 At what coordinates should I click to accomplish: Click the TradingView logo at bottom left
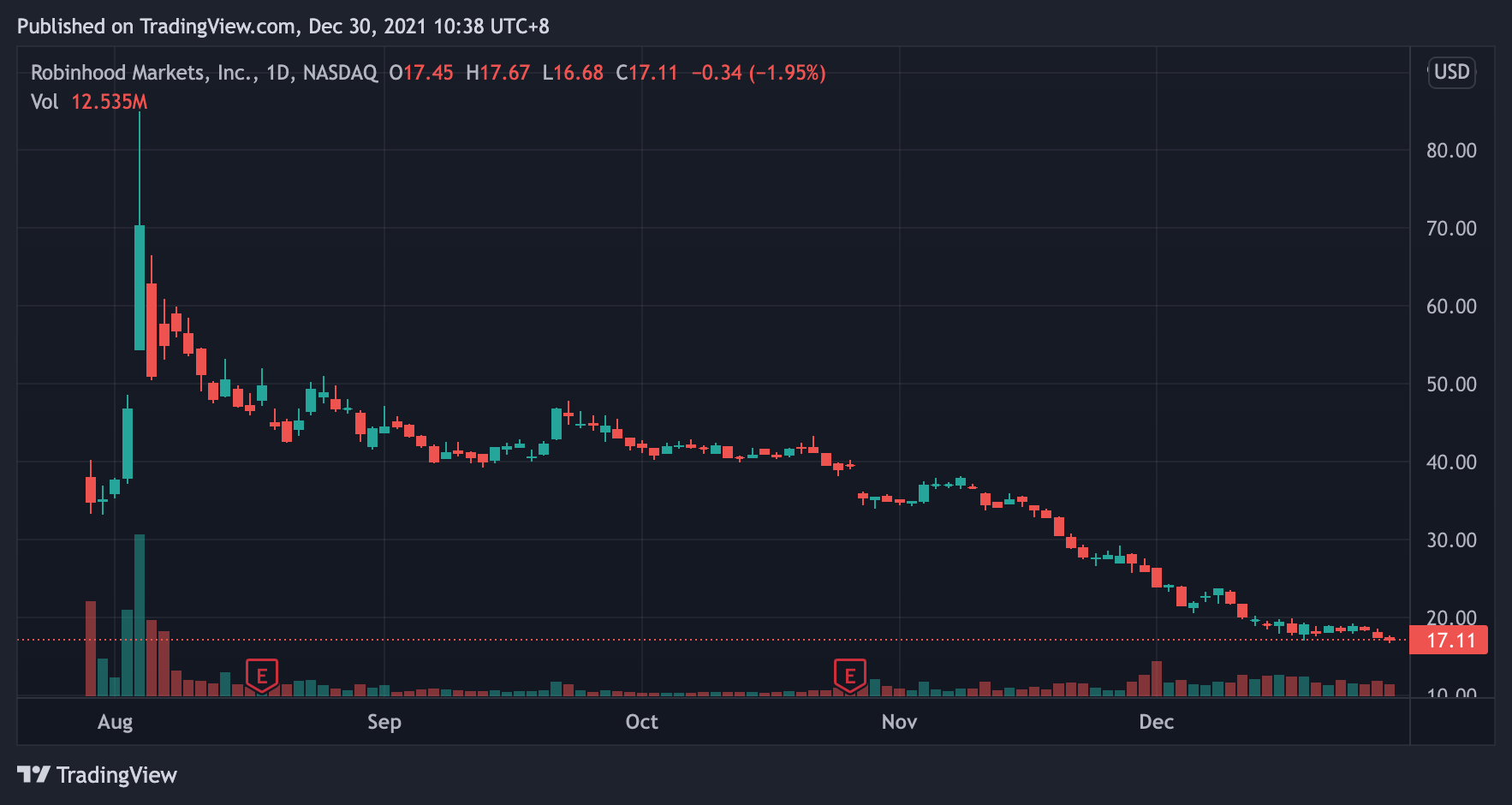click(97, 775)
